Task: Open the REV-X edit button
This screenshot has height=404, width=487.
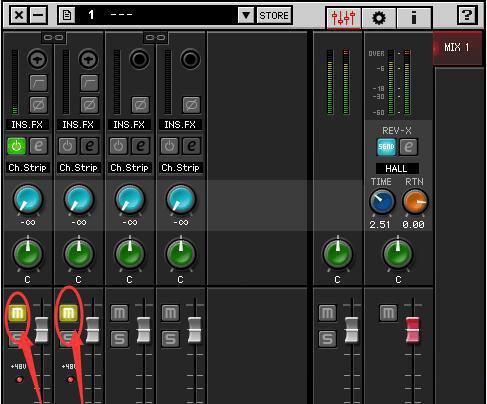Action: [409, 147]
